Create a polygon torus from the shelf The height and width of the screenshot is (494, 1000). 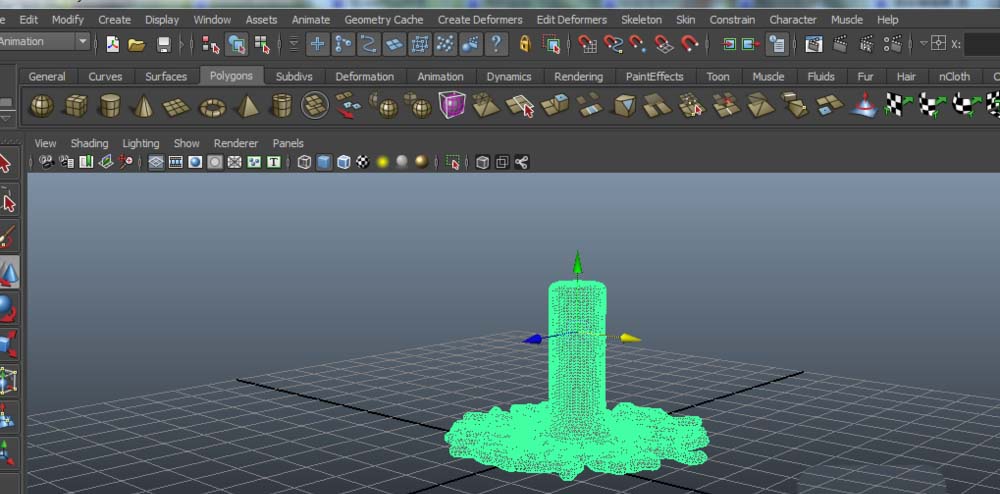(212, 106)
